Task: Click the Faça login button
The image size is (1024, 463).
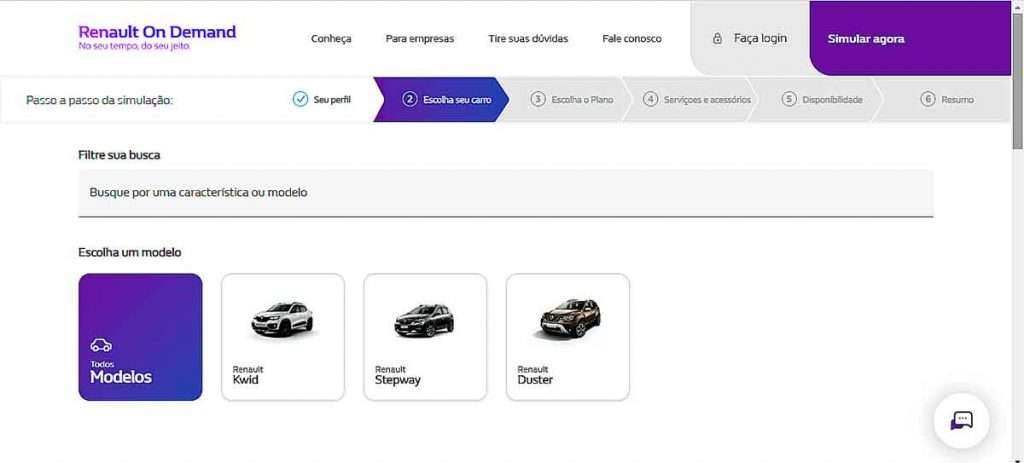Action: point(750,38)
